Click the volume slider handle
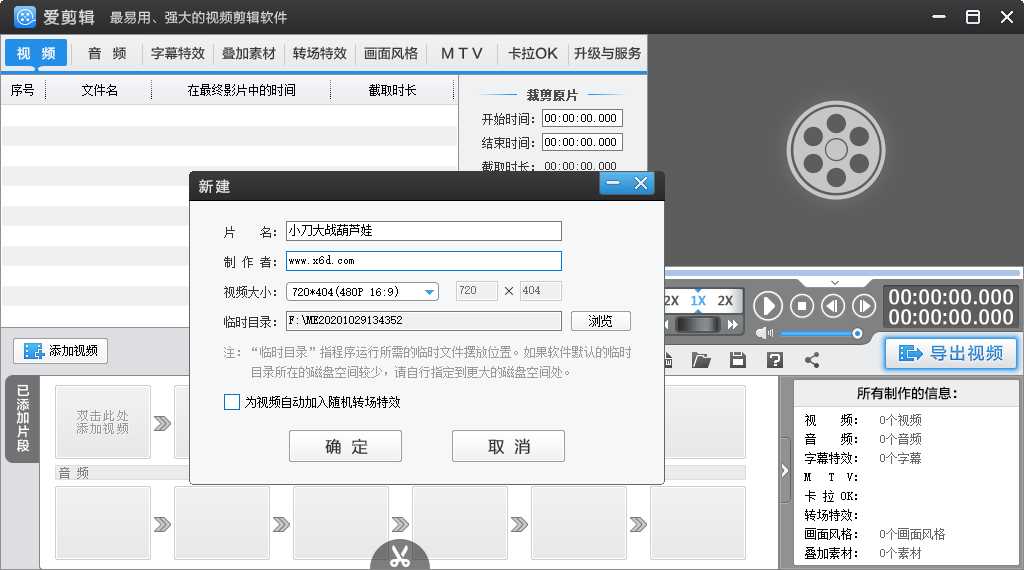 (857, 333)
